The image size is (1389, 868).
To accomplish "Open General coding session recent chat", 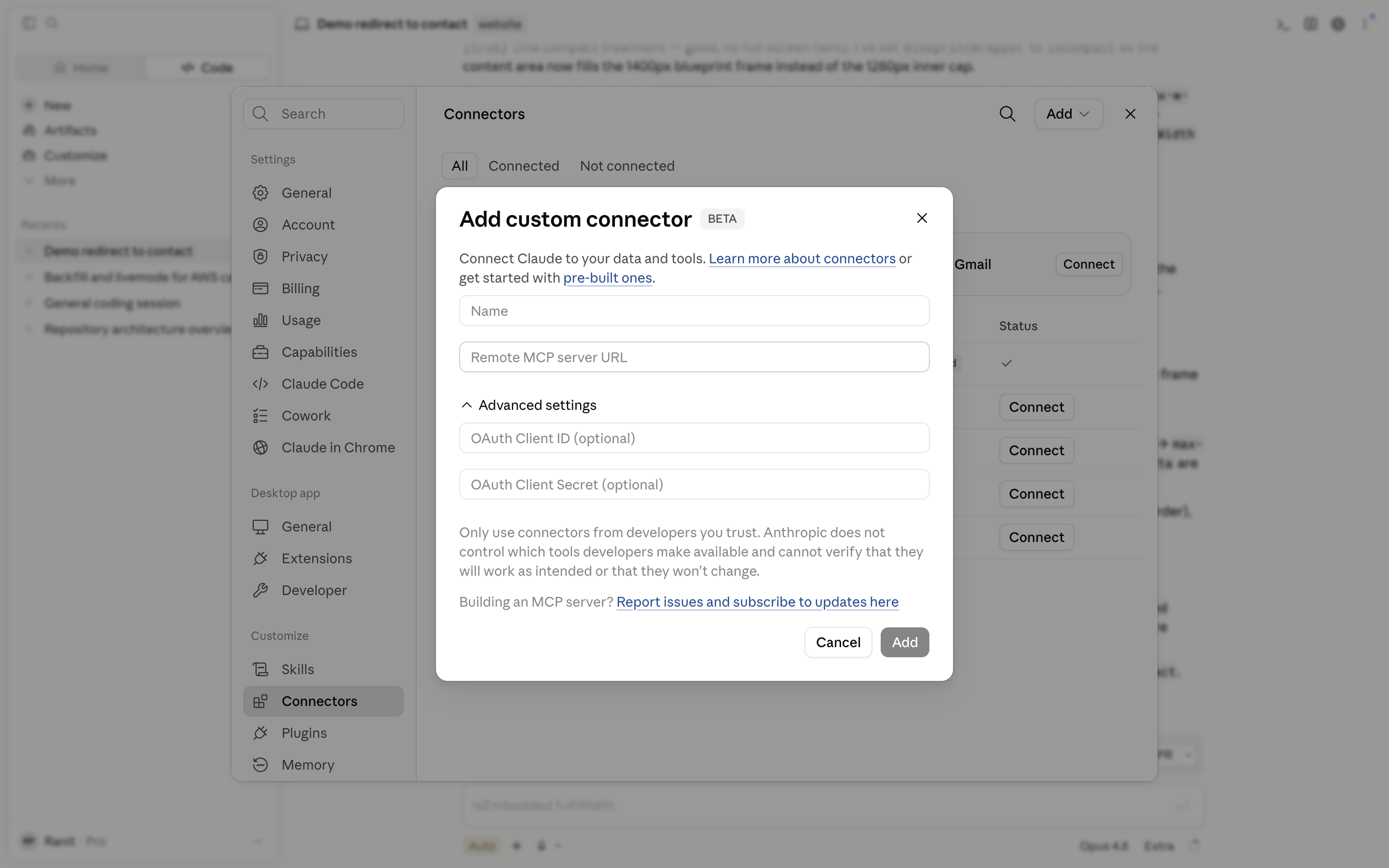I will coord(112,303).
